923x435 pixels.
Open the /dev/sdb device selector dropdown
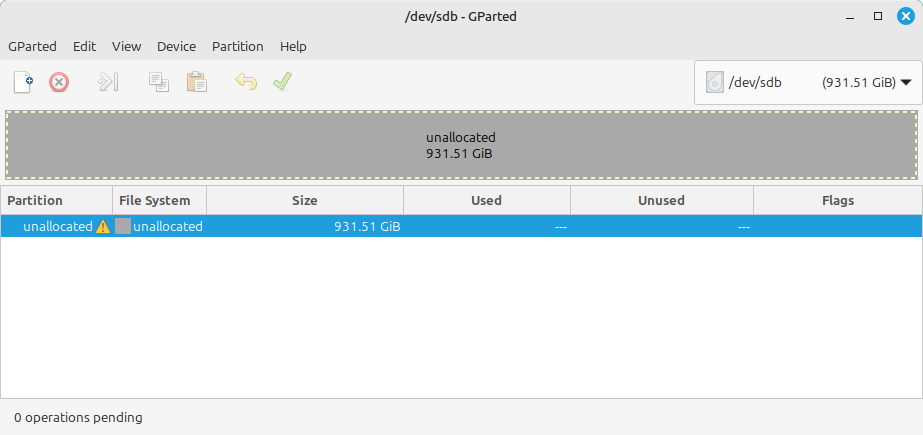tap(808, 82)
